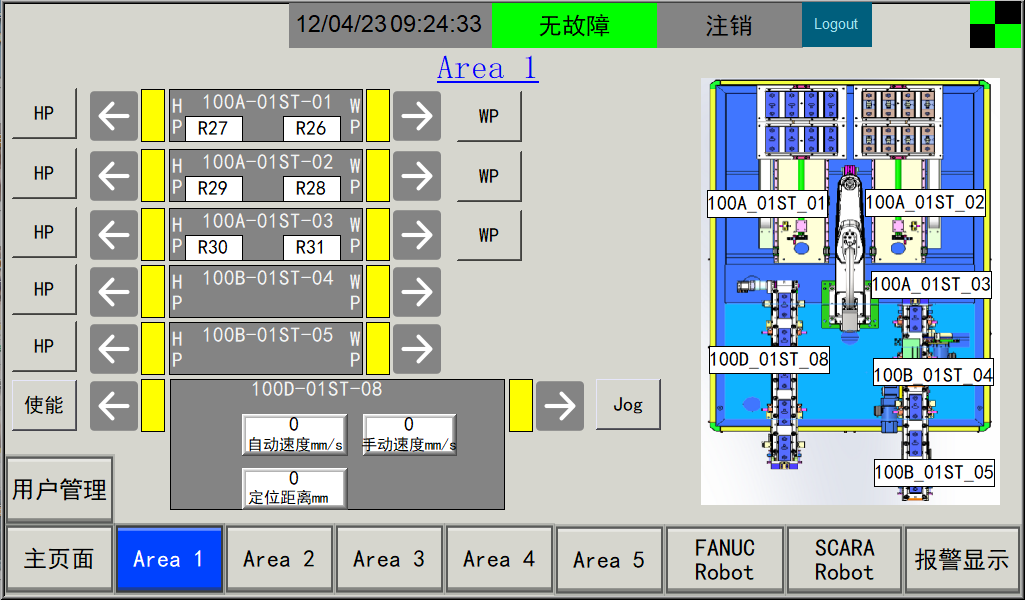Screen dimensions: 1027x601
Task: Open the 报警显示 alarm display page
Action: click(962, 560)
